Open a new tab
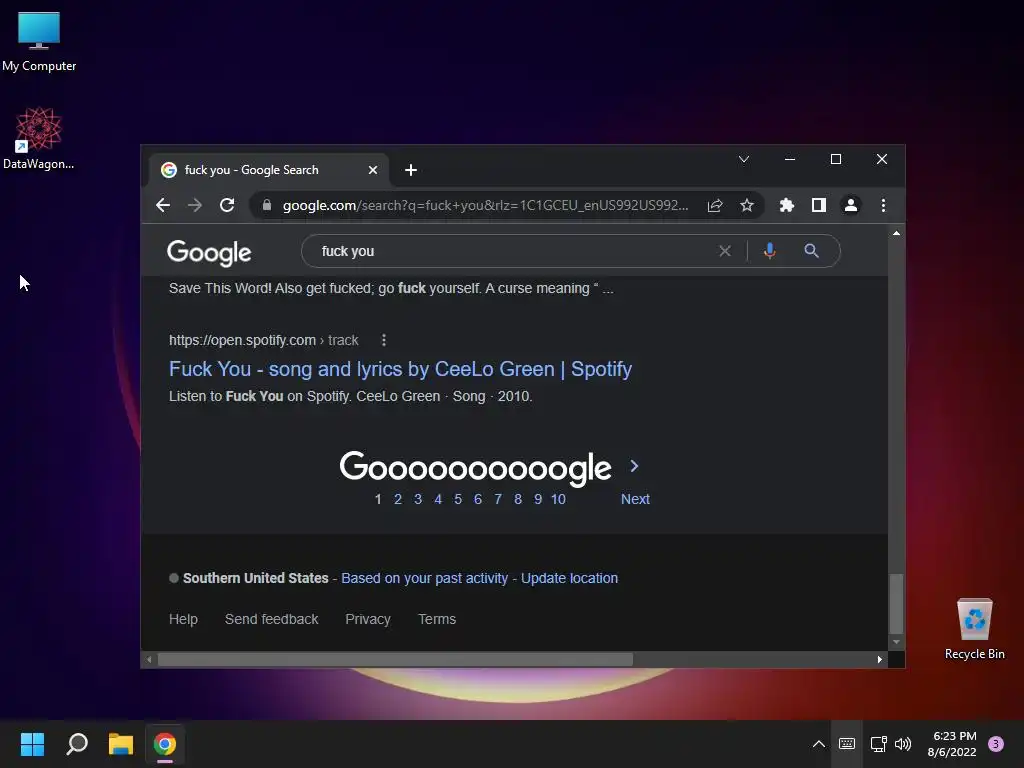Screen dimensions: 1024x768 [x=411, y=170]
